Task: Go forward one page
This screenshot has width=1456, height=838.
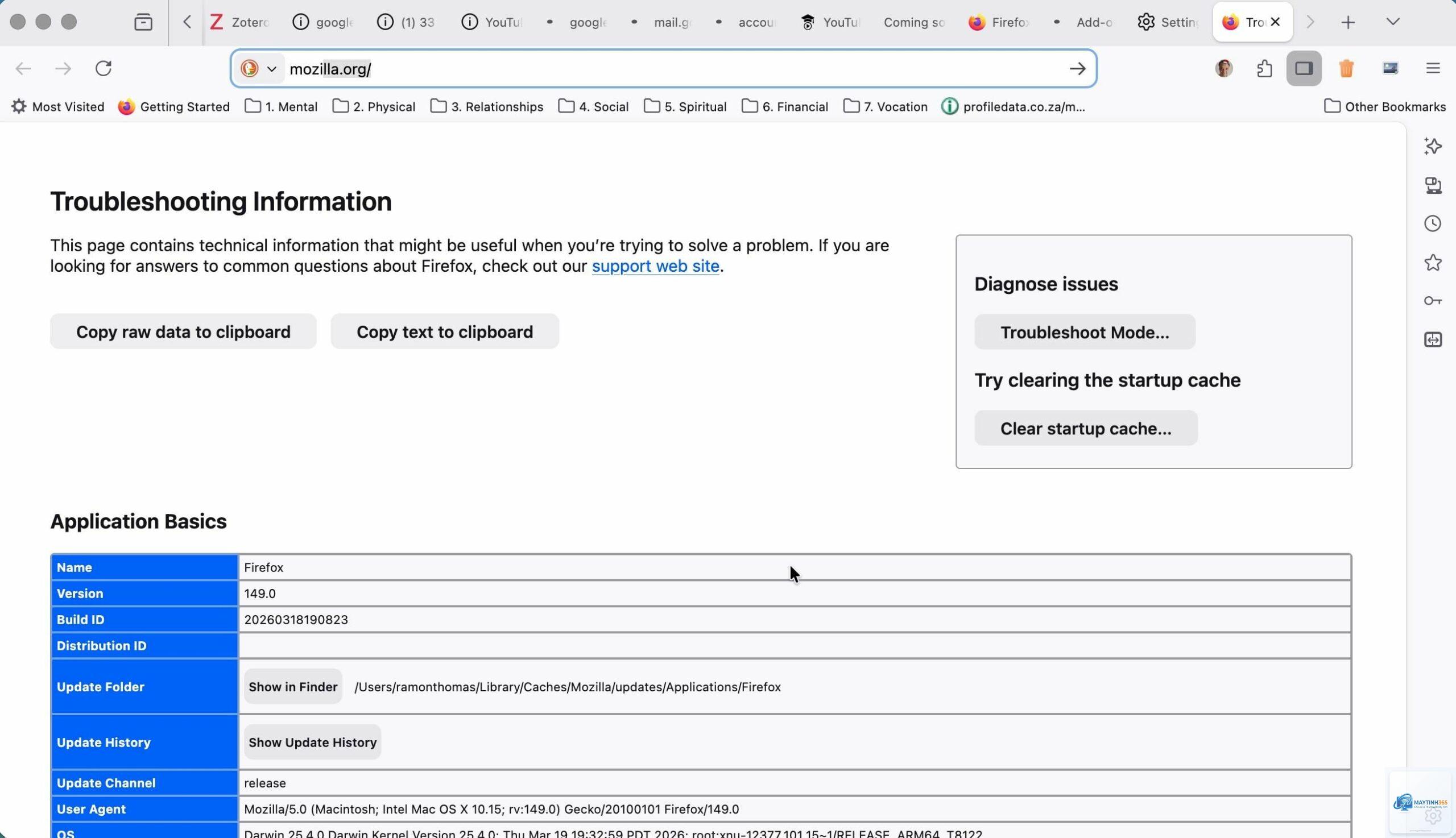Action: point(63,68)
